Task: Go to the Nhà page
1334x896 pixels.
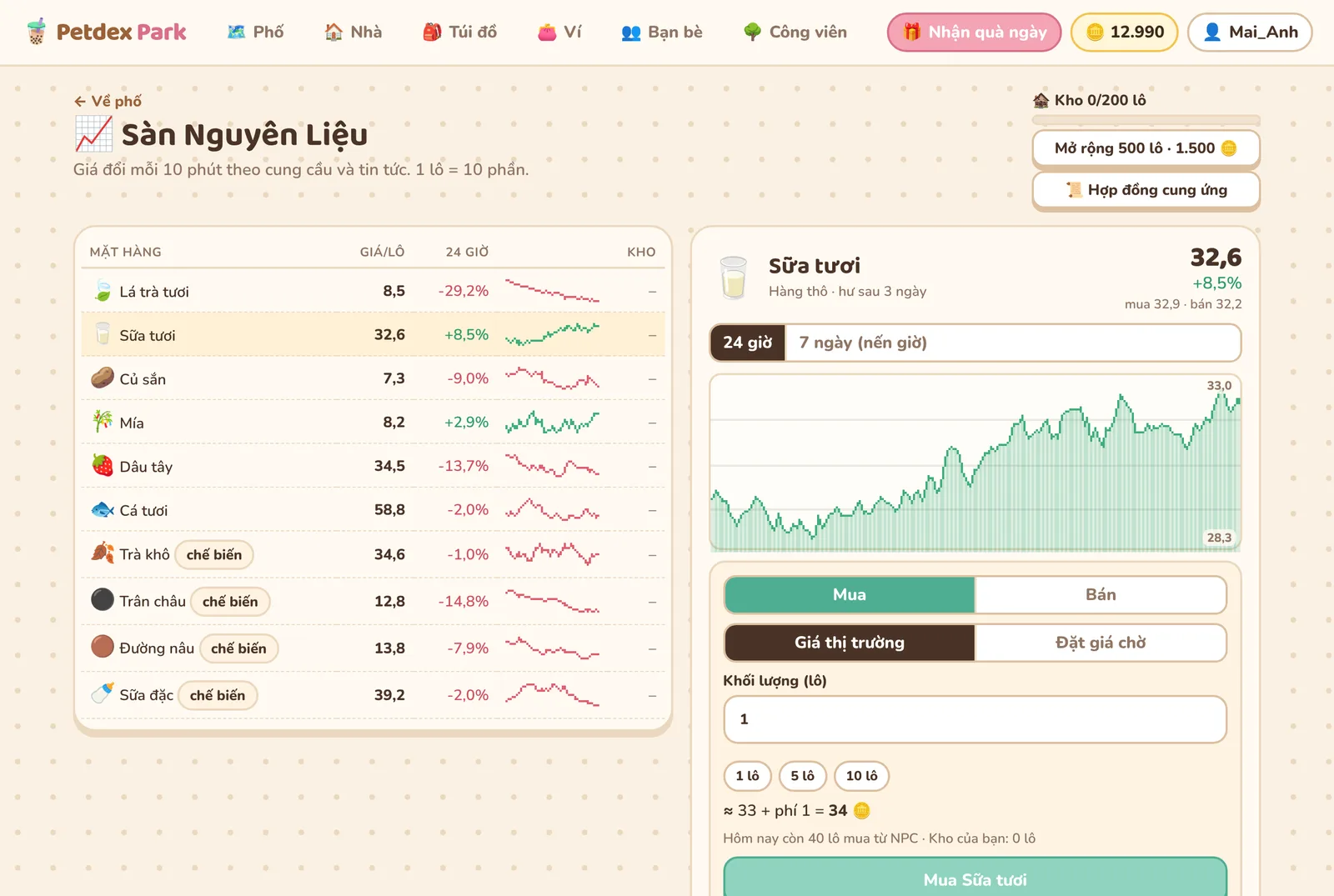Action: (x=354, y=32)
